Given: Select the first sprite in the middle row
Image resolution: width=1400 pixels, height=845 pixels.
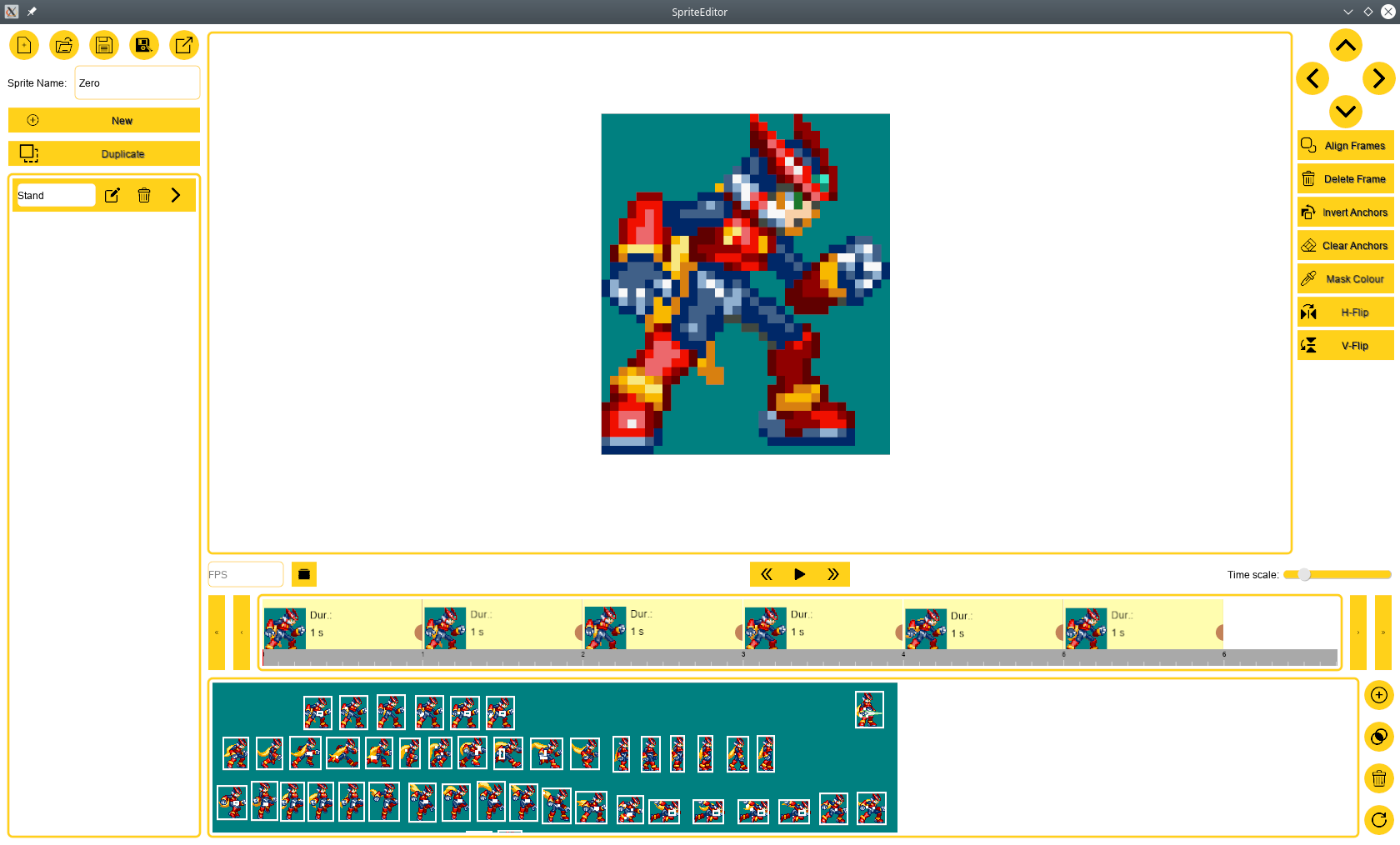Looking at the screenshot, I should (236, 753).
